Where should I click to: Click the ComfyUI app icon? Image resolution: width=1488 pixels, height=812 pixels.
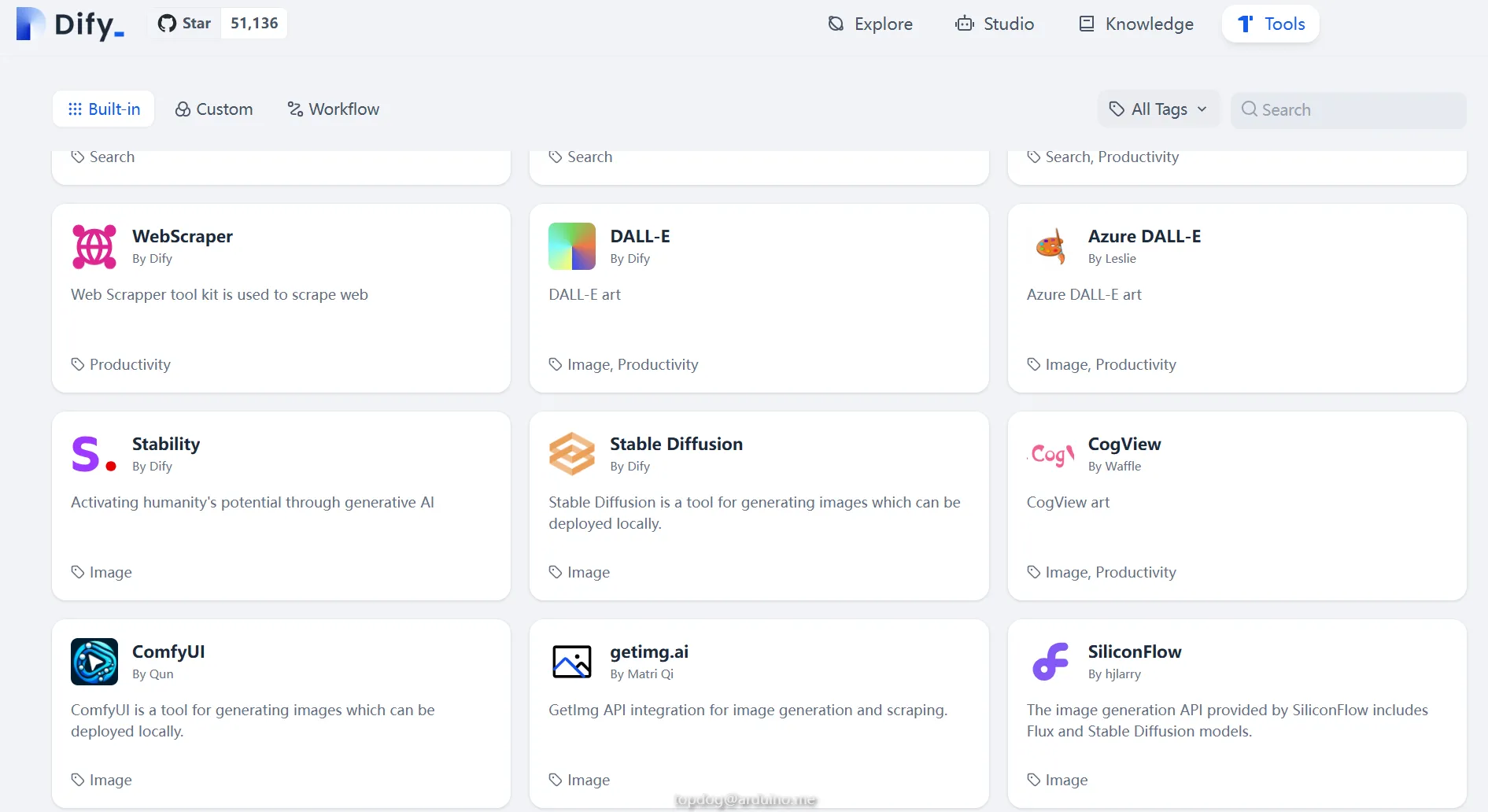(x=94, y=662)
